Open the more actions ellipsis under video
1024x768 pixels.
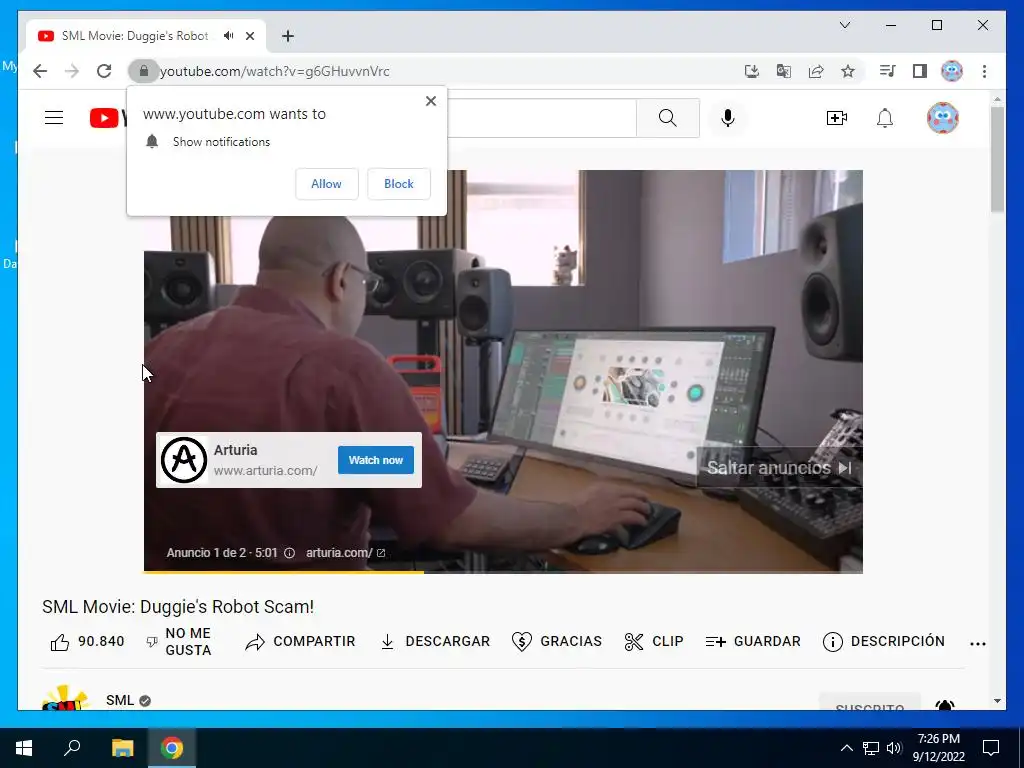click(x=978, y=643)
